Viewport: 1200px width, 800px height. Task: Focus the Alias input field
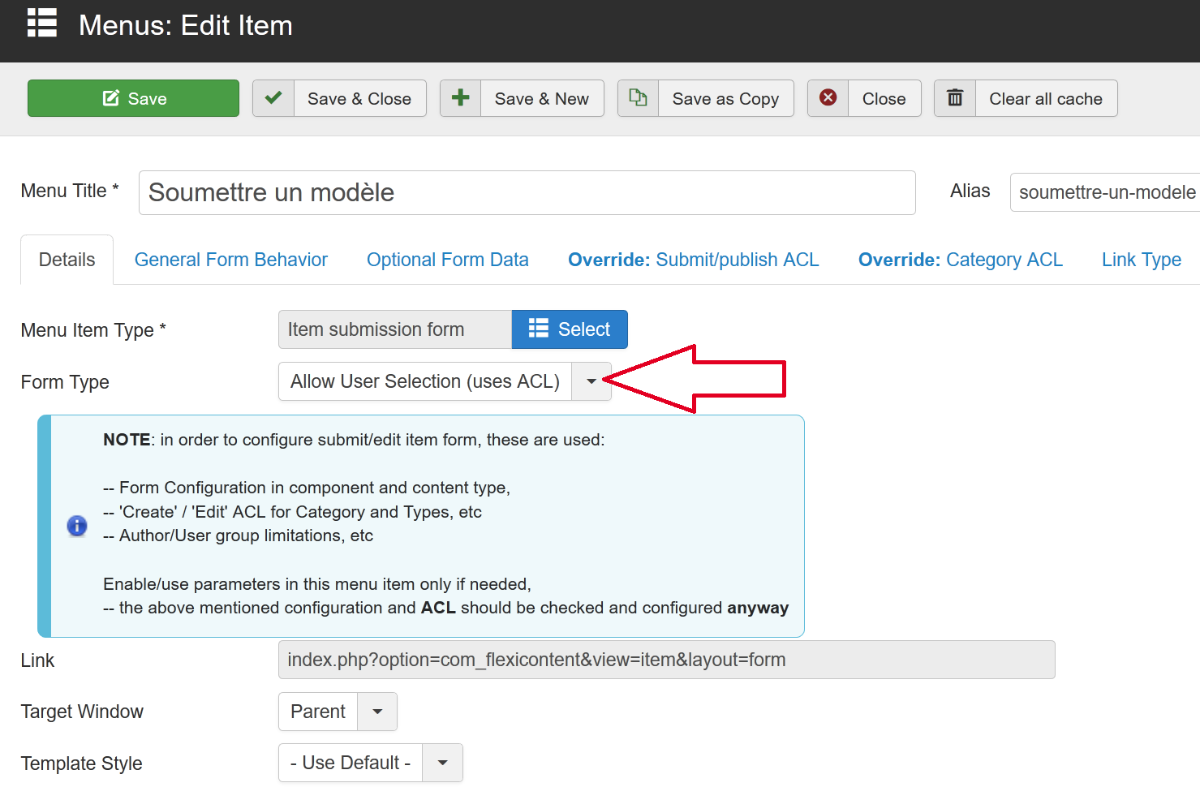point(1105,192)
